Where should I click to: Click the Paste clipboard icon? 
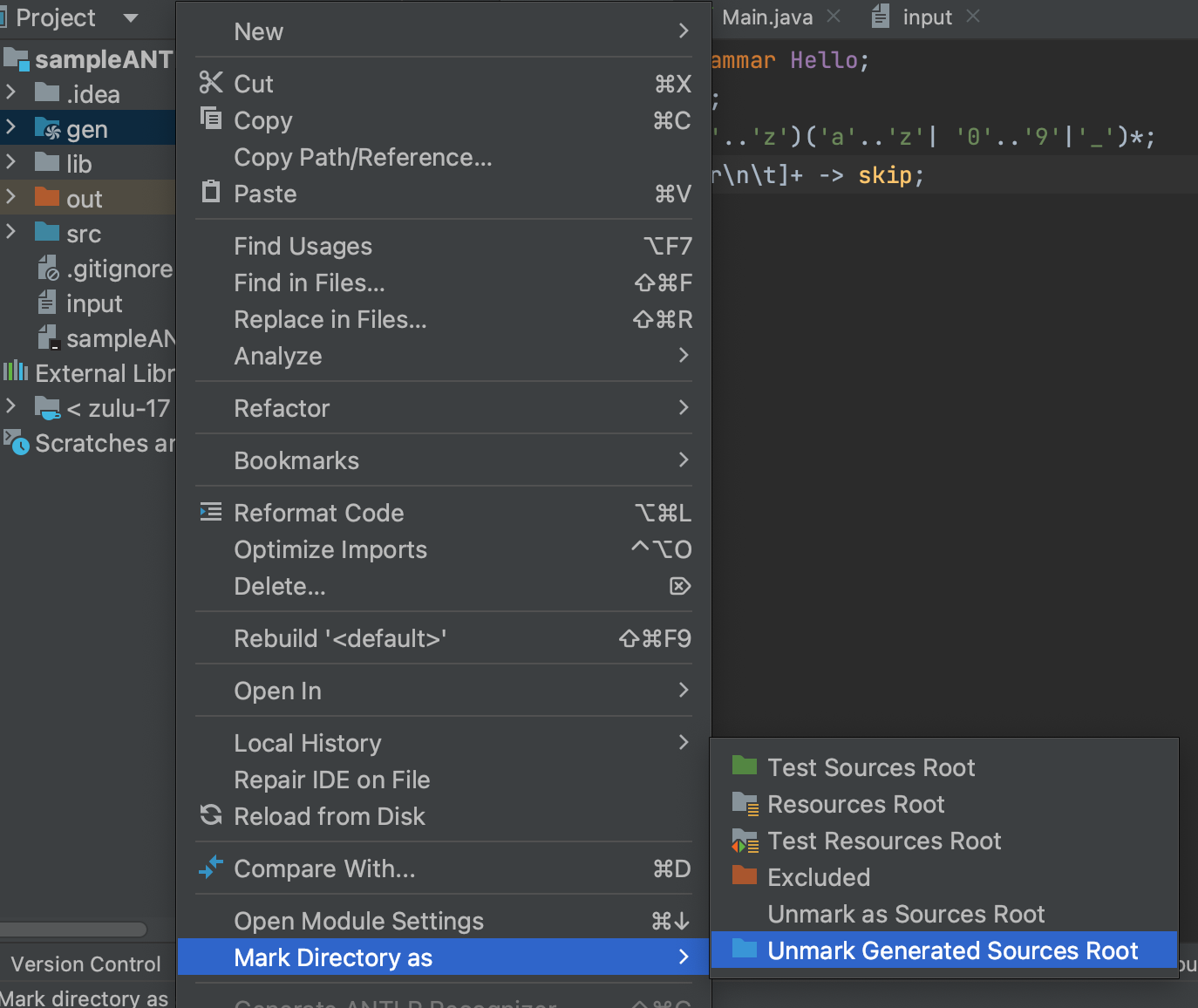(210, 192)
